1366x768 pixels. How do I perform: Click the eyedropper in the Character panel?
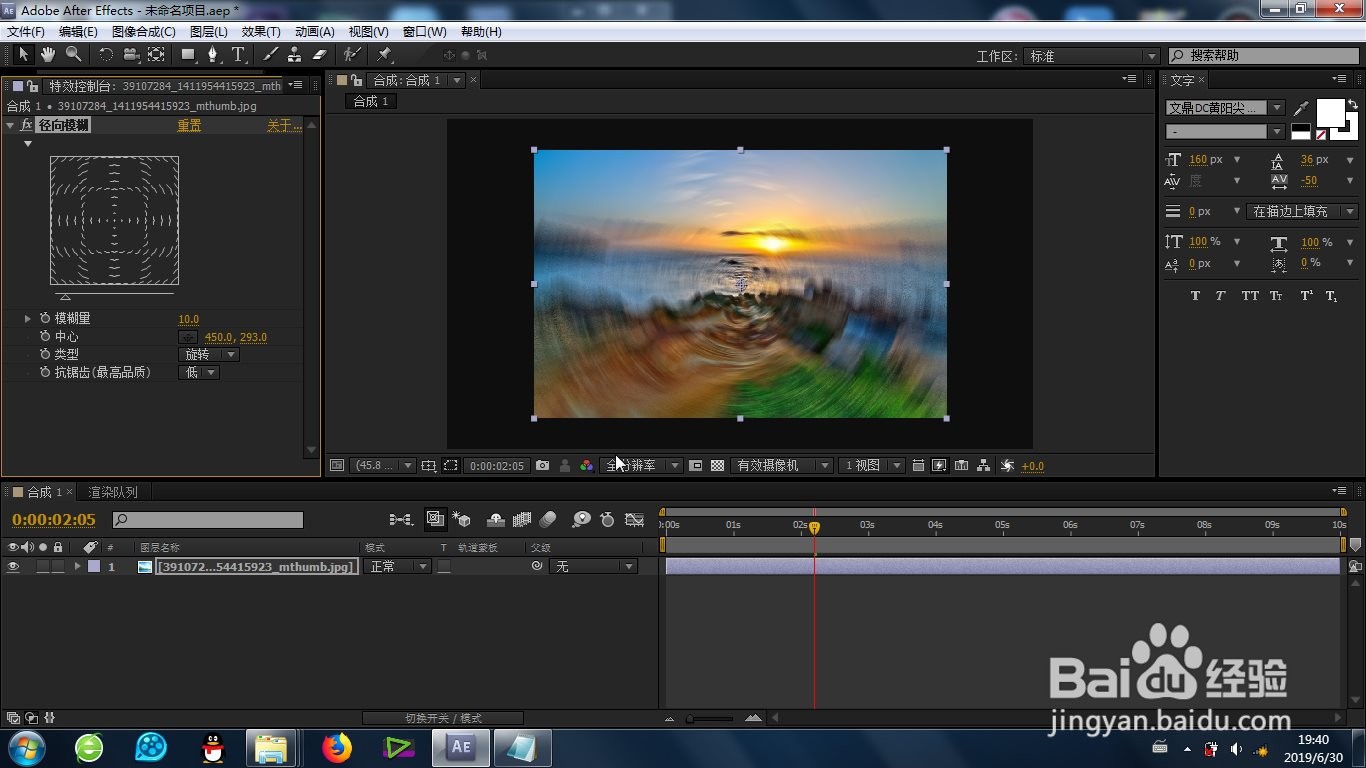click(x=1301, y=107)
